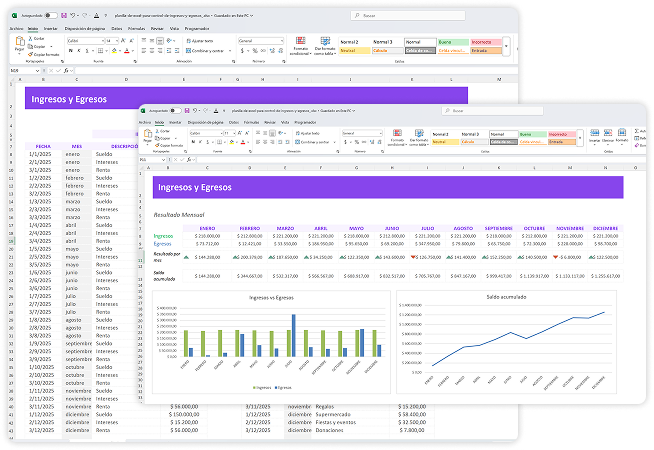Screen dimensions: 654x450
Task: Switch to Disposición de página tab, back window
Action: coord(85,28)
